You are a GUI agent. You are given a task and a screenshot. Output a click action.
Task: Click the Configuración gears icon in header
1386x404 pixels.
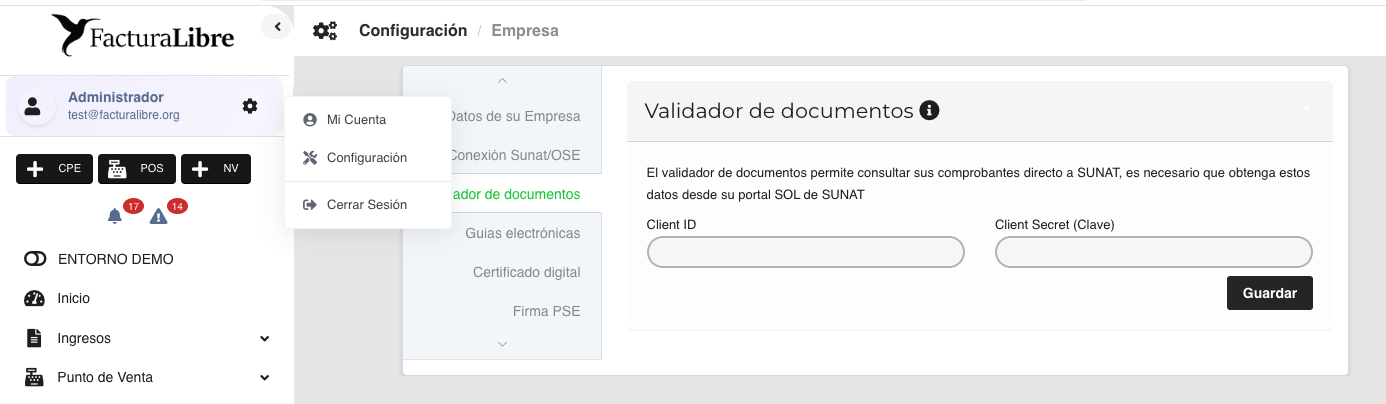click(x=325, y=31)
